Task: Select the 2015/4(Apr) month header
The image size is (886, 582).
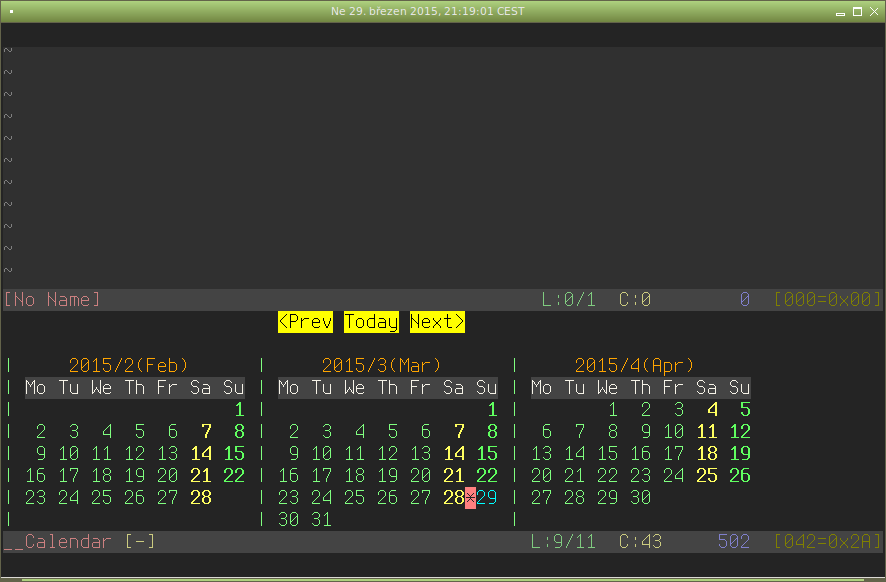Action: pos(634,366)
